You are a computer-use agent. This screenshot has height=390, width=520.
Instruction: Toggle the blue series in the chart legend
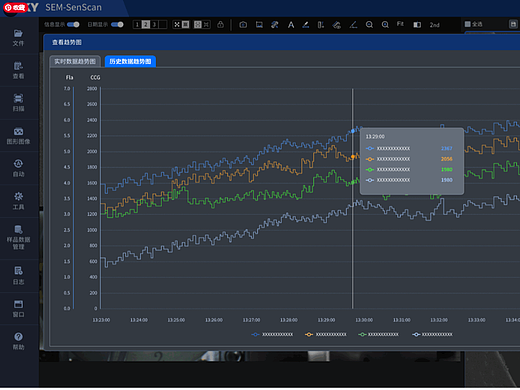pos(272,334)
